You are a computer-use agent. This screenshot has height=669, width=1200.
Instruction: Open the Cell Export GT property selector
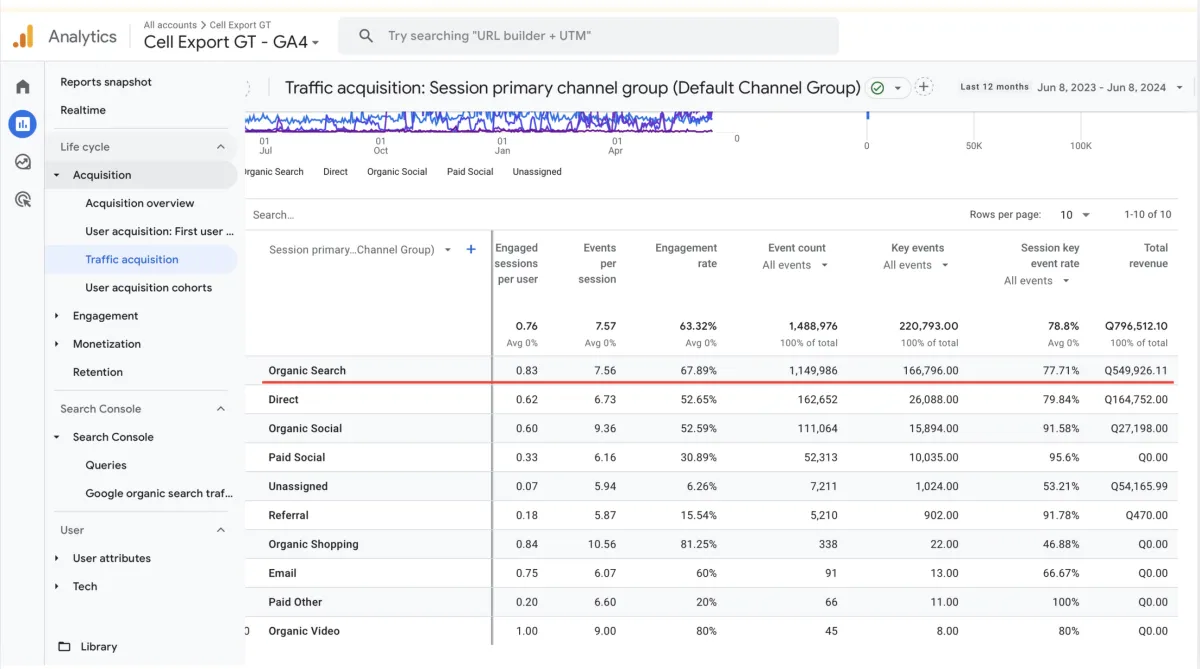[x=231, y=42]
